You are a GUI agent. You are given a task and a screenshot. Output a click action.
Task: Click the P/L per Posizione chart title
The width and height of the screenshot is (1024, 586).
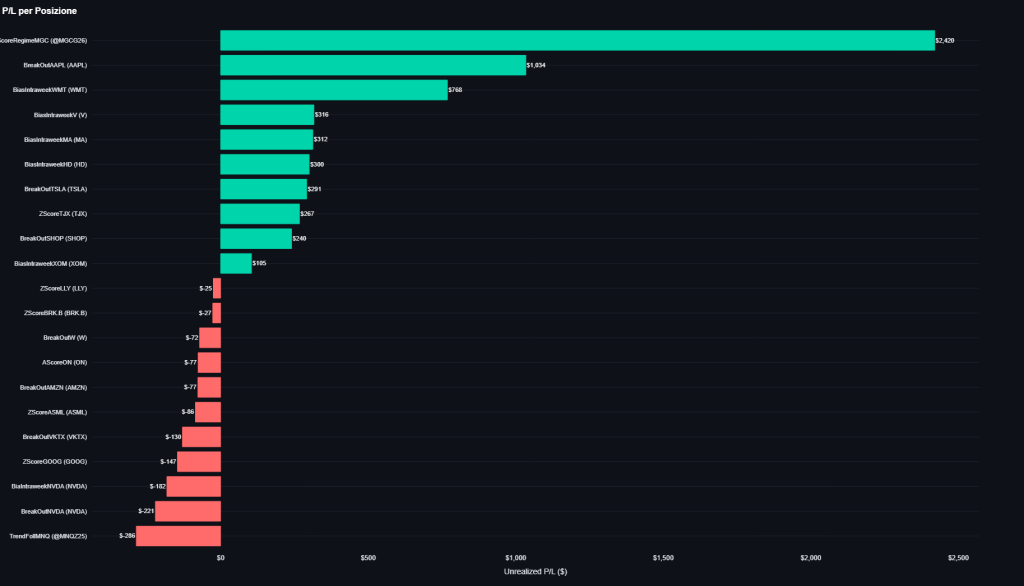point(40,10)
